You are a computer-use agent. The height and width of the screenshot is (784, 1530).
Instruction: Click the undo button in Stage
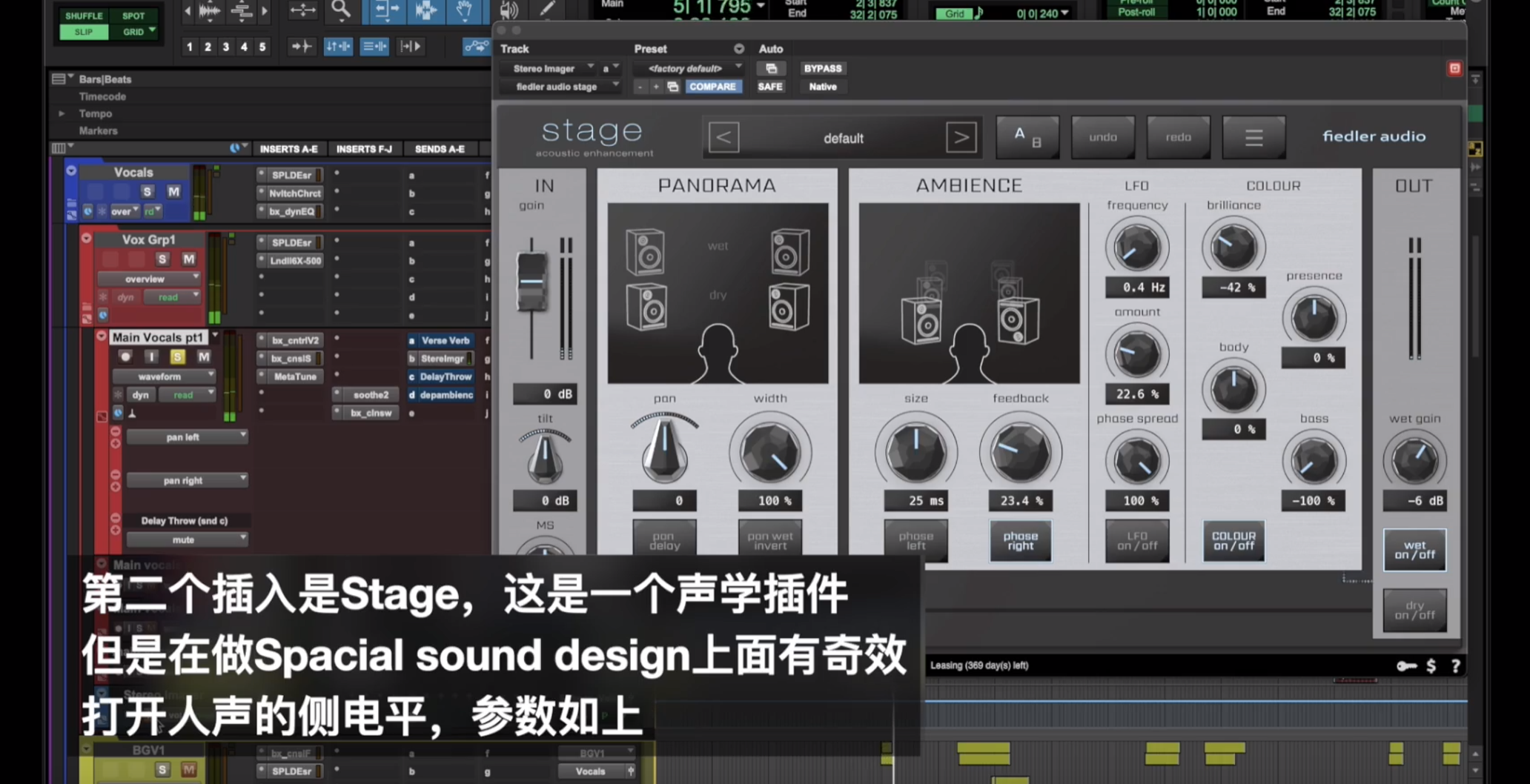(1102, 137)
